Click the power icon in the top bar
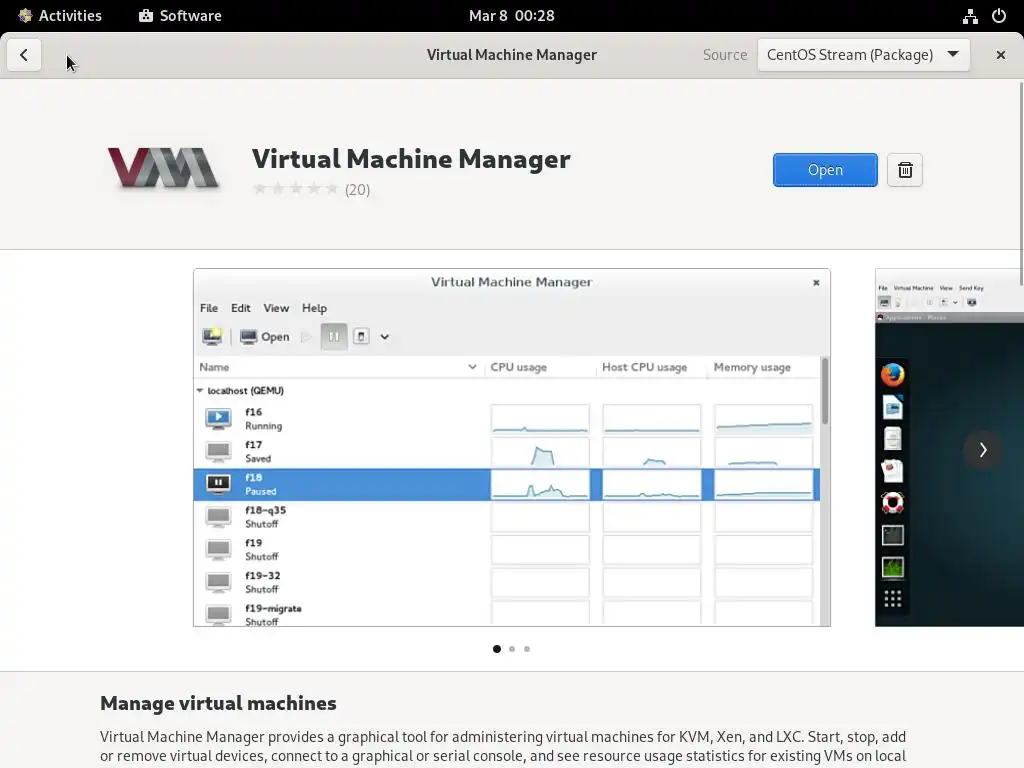Image resolution: width=1024 pixels, height=768 pixels. [x=999, y=16]
